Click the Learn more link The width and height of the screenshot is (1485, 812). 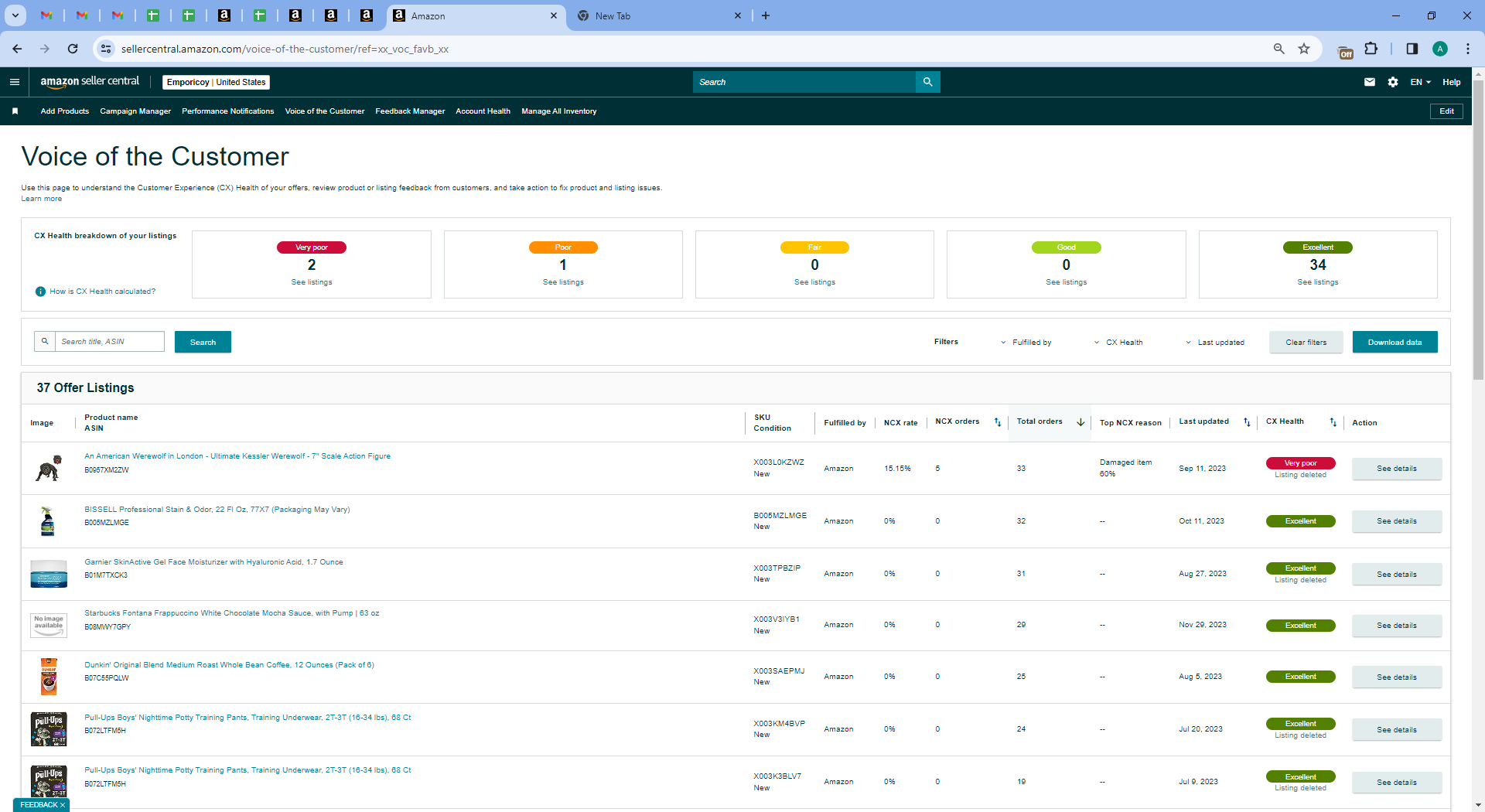[x=42, y=199]
